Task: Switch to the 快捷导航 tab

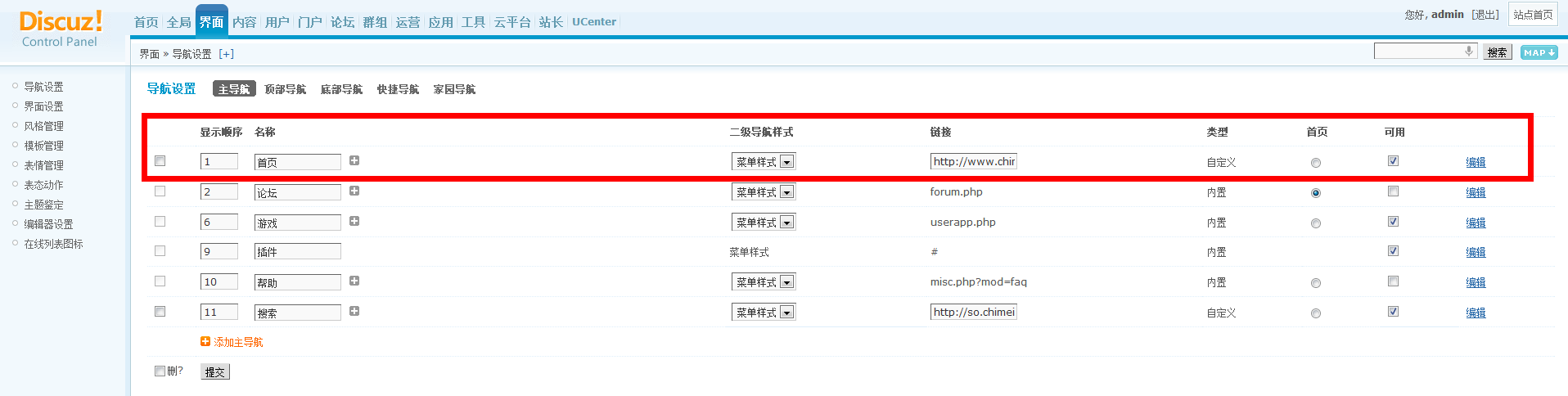Action: point(399,89)
